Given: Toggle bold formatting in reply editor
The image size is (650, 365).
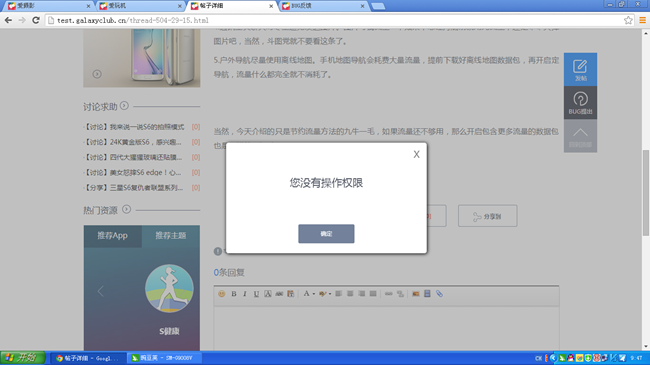Looking at the screenshot, I should (234, 294).
